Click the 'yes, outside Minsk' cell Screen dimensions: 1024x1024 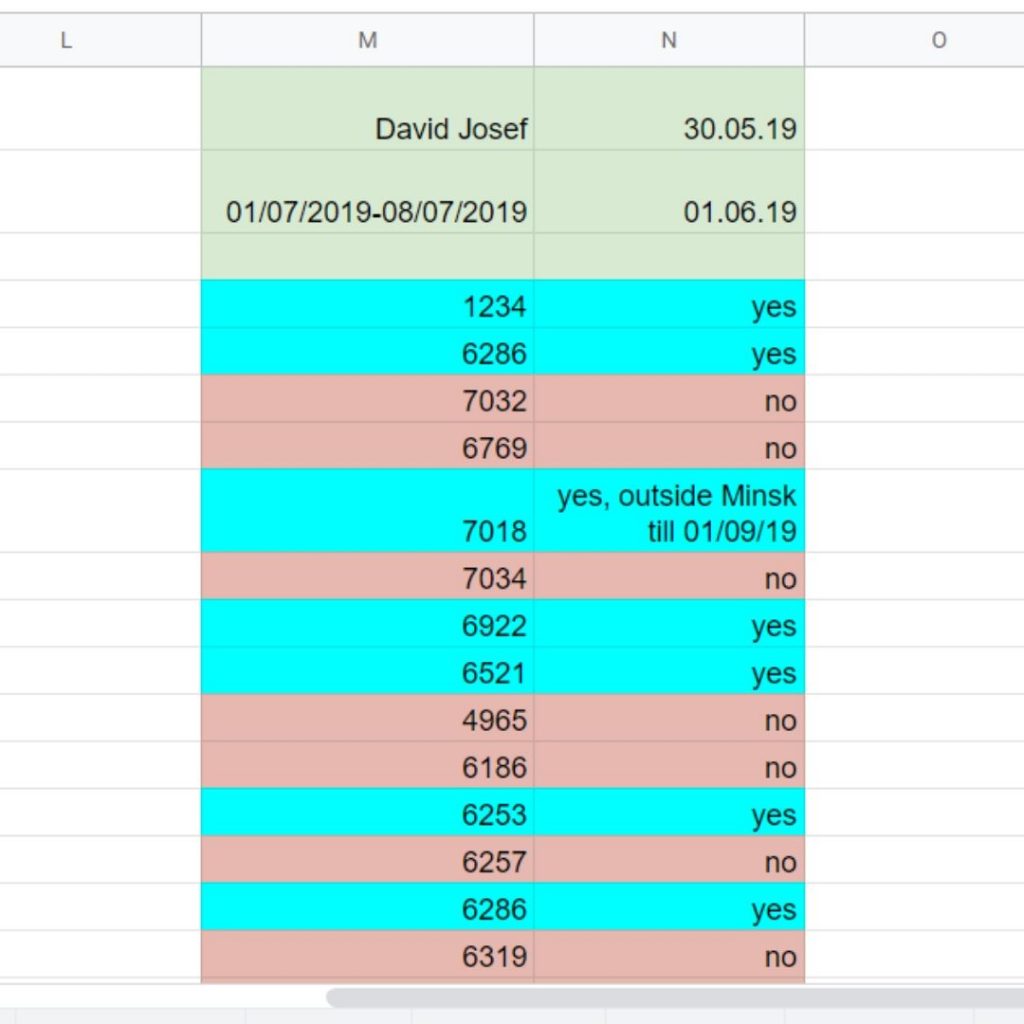[x=669, y=511]
